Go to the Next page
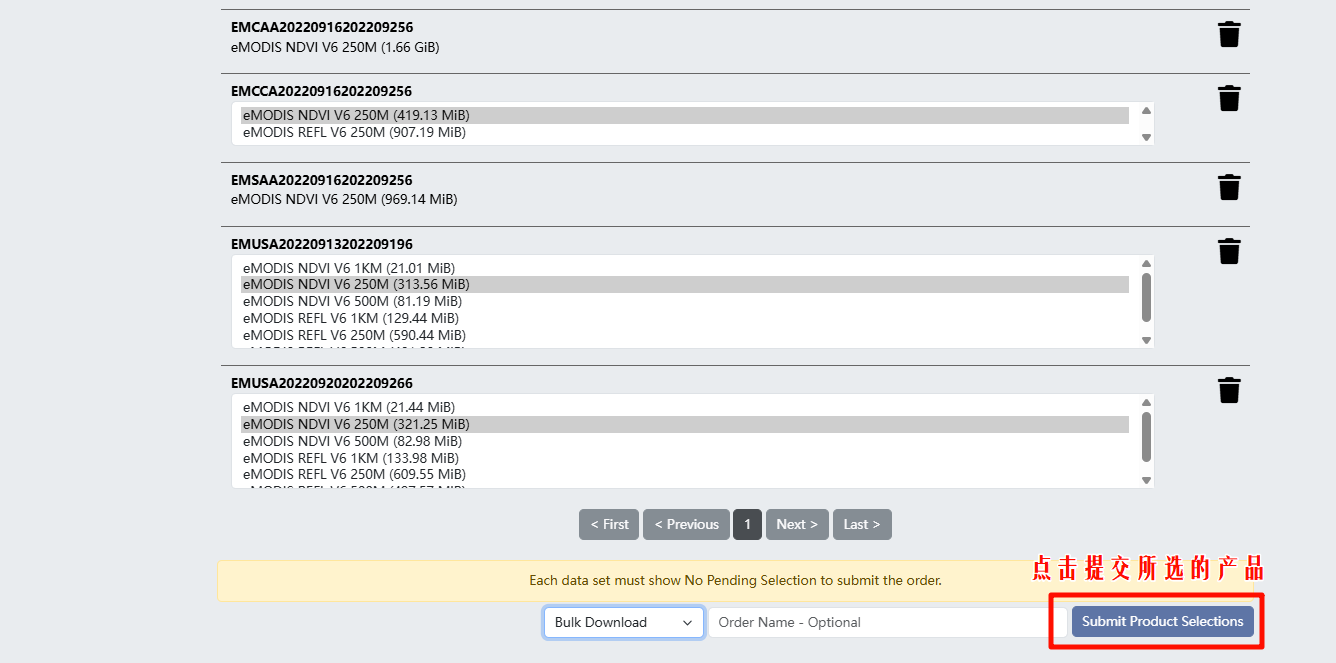This screenshot has height=663, width=1336. coord(797,524)
